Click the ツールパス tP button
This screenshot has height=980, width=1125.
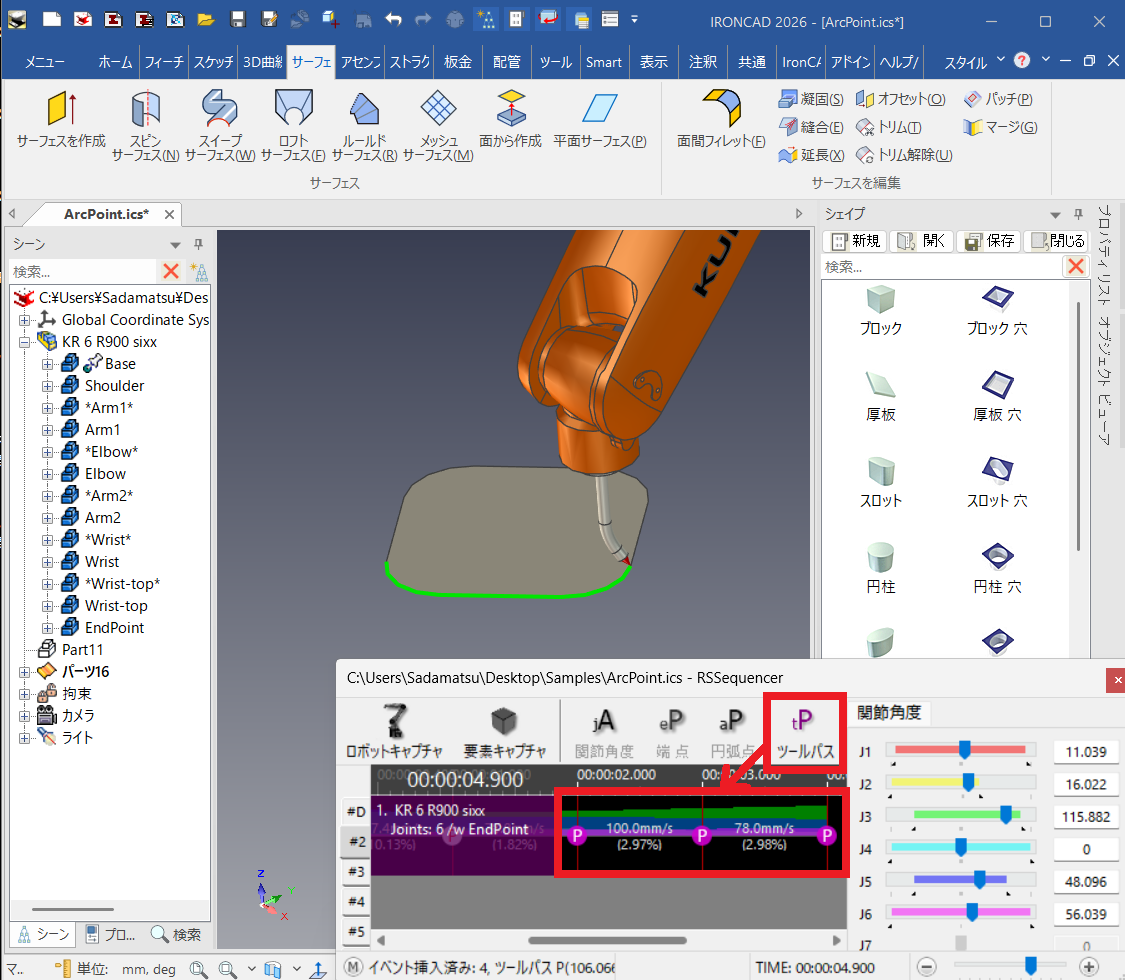pyautogui.click(x=805, y=733)
